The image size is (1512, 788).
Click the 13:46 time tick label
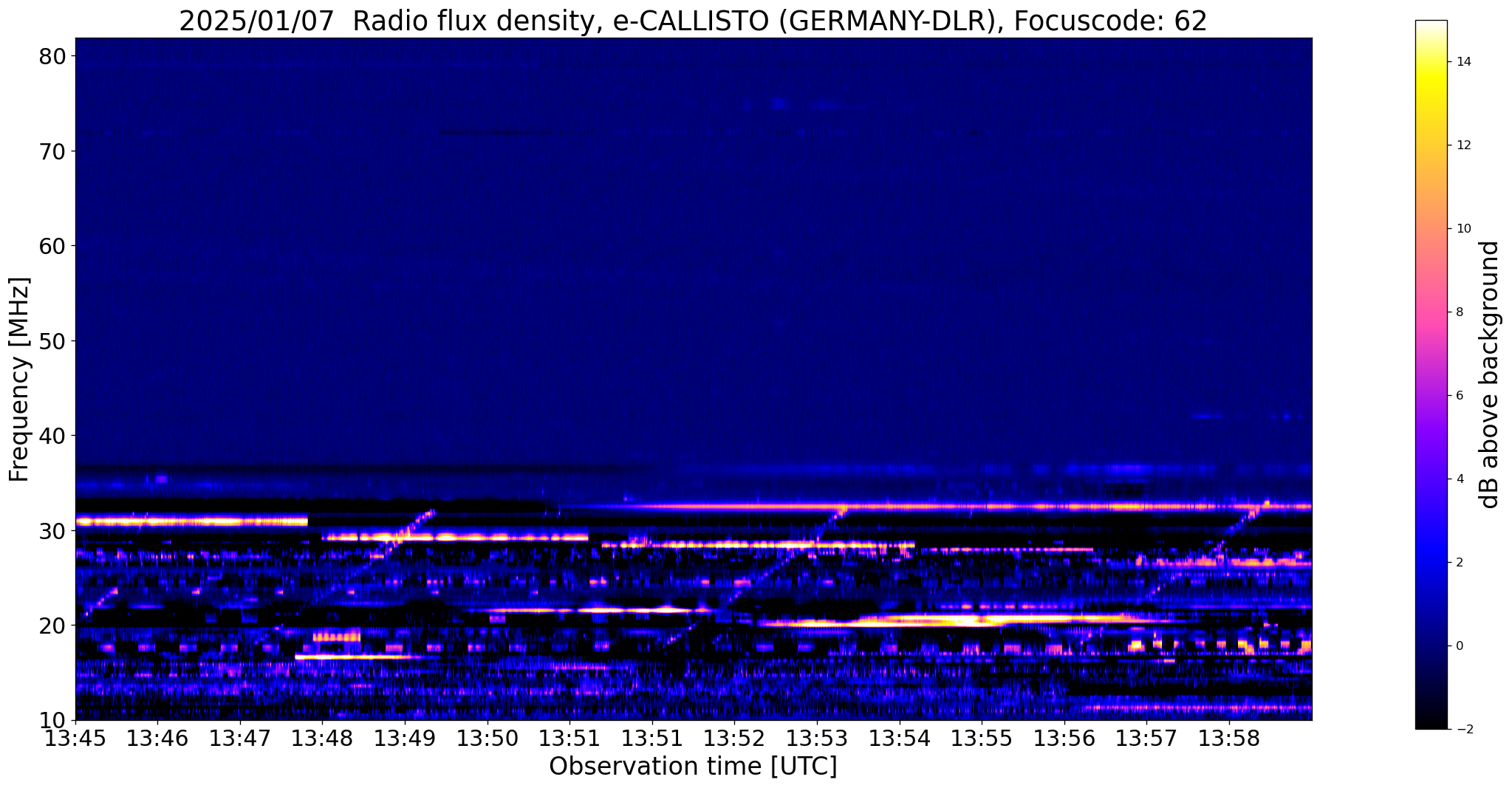point(158,739)
